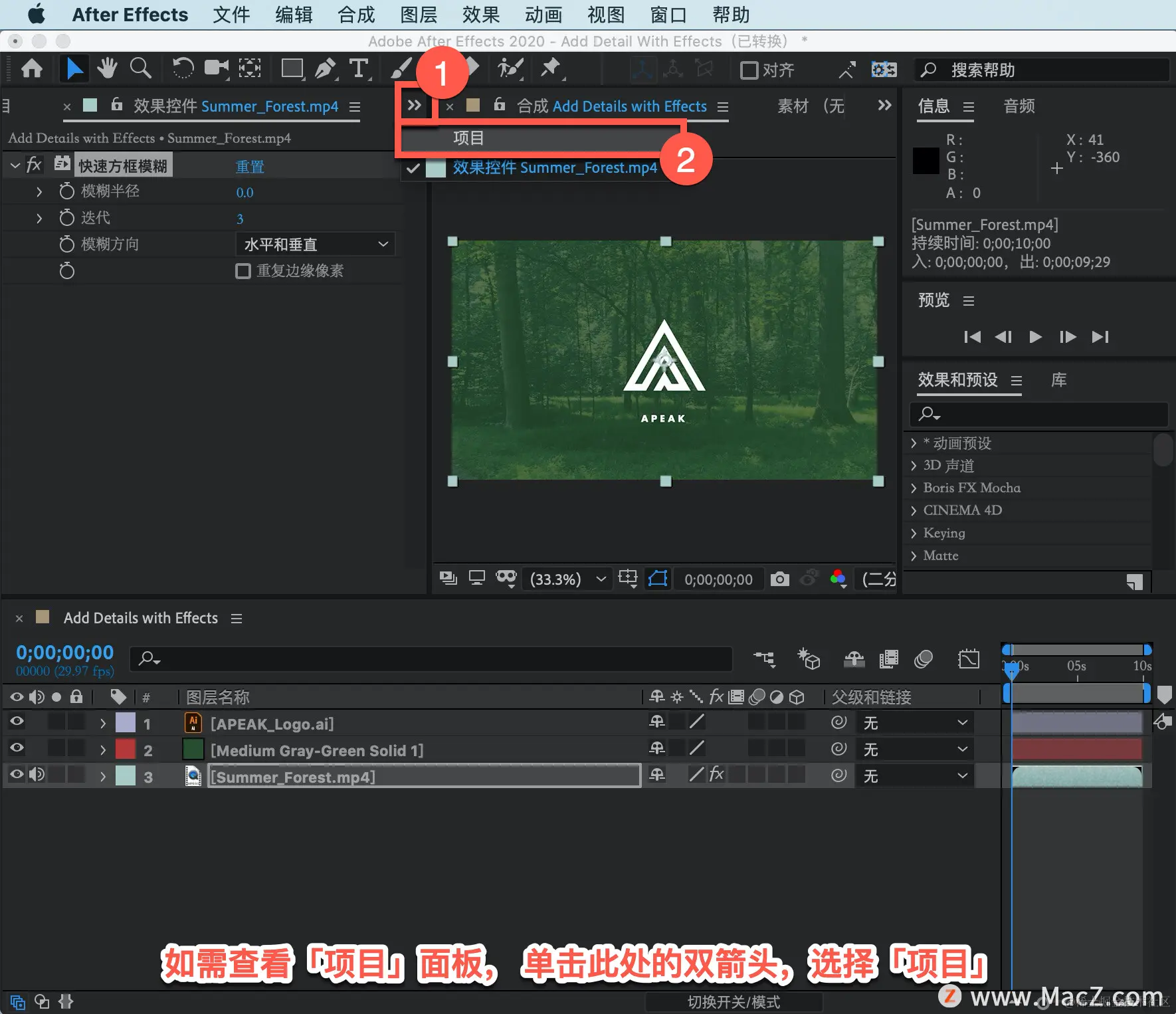Image resolution: width=1176 pixels, height=1014 pixels.
Task: Open the Graph Editor icon
Action: (x=969, y=659)
